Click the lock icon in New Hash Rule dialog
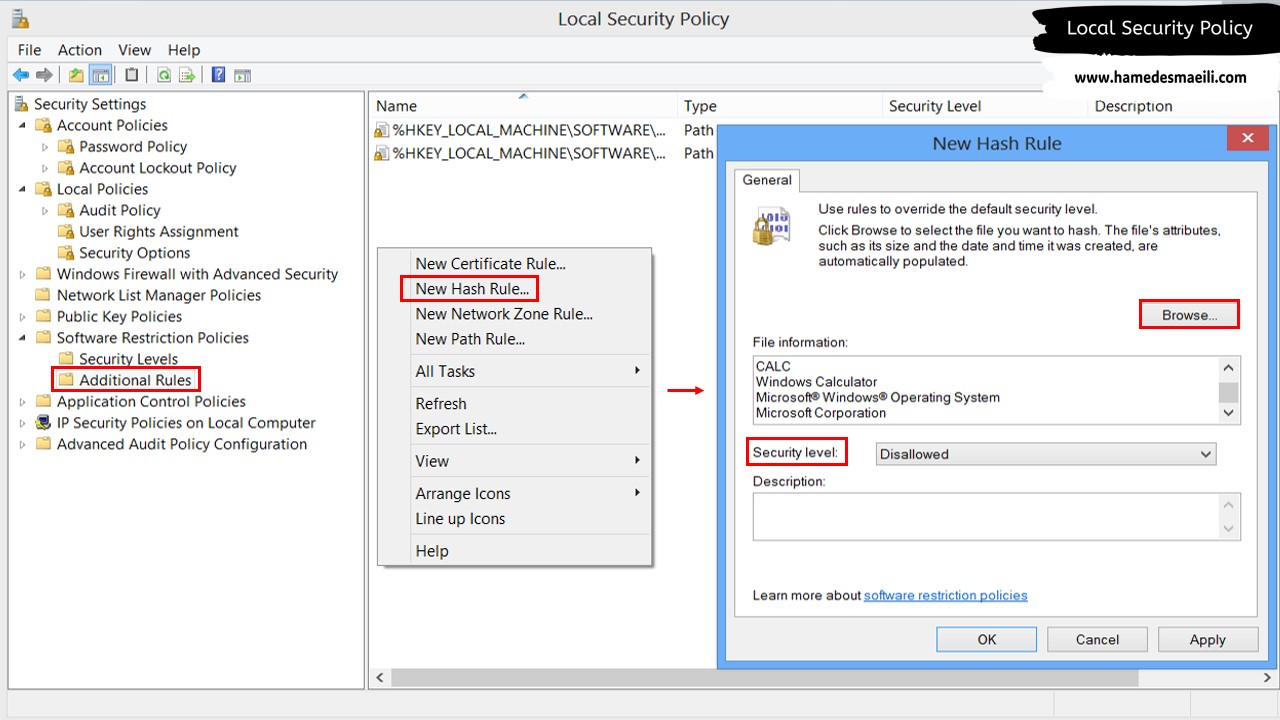This screenshot has width=1280, height=720. 771,227
